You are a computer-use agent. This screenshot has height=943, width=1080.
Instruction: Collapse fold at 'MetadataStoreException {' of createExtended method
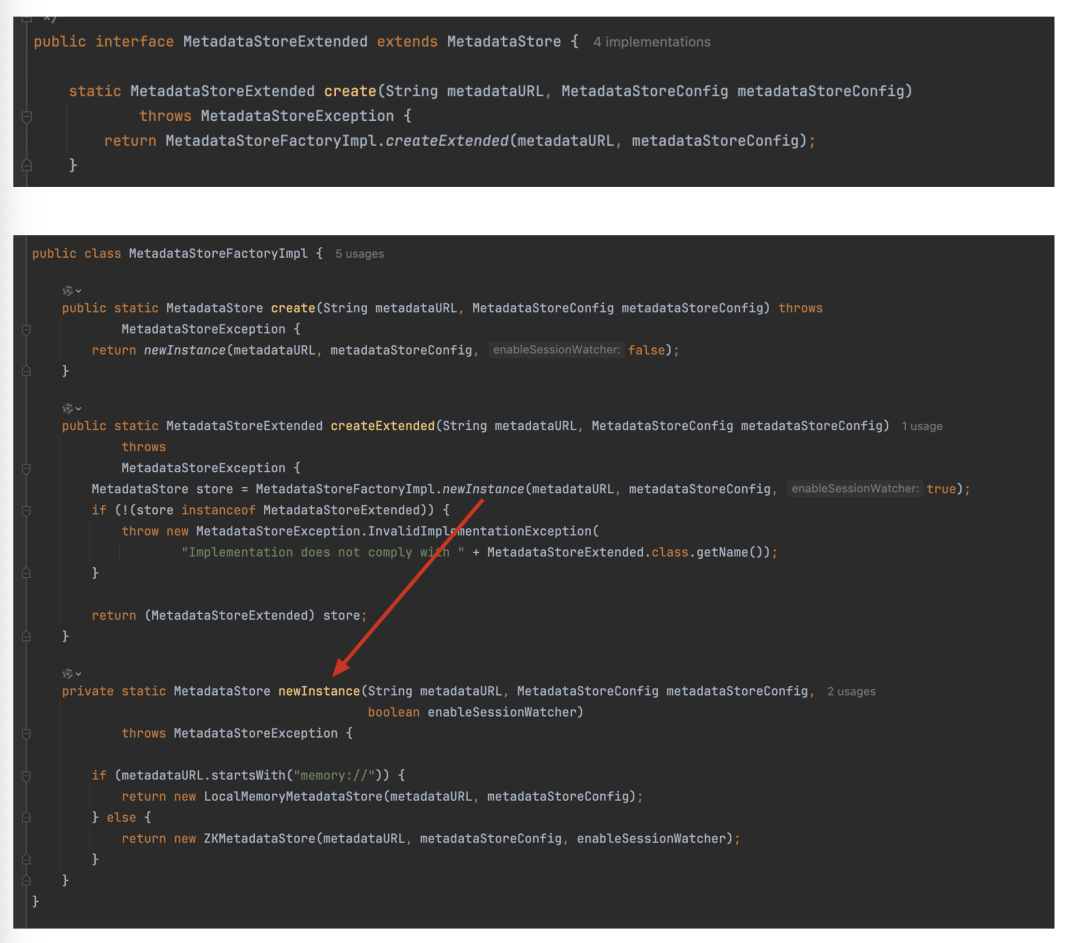(x=26, y=468)
